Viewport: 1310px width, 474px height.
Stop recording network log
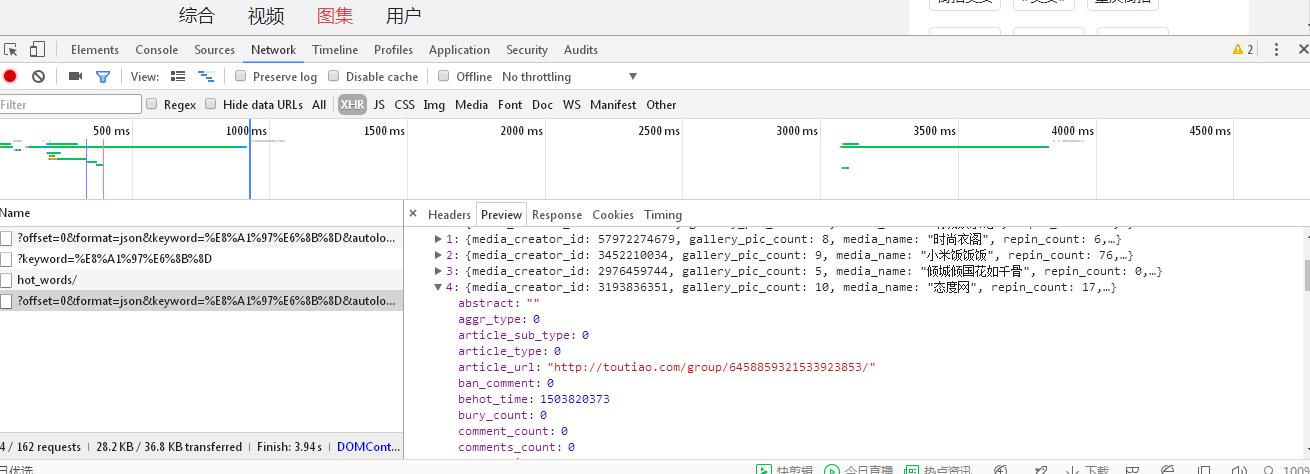(x=10, y=76)
